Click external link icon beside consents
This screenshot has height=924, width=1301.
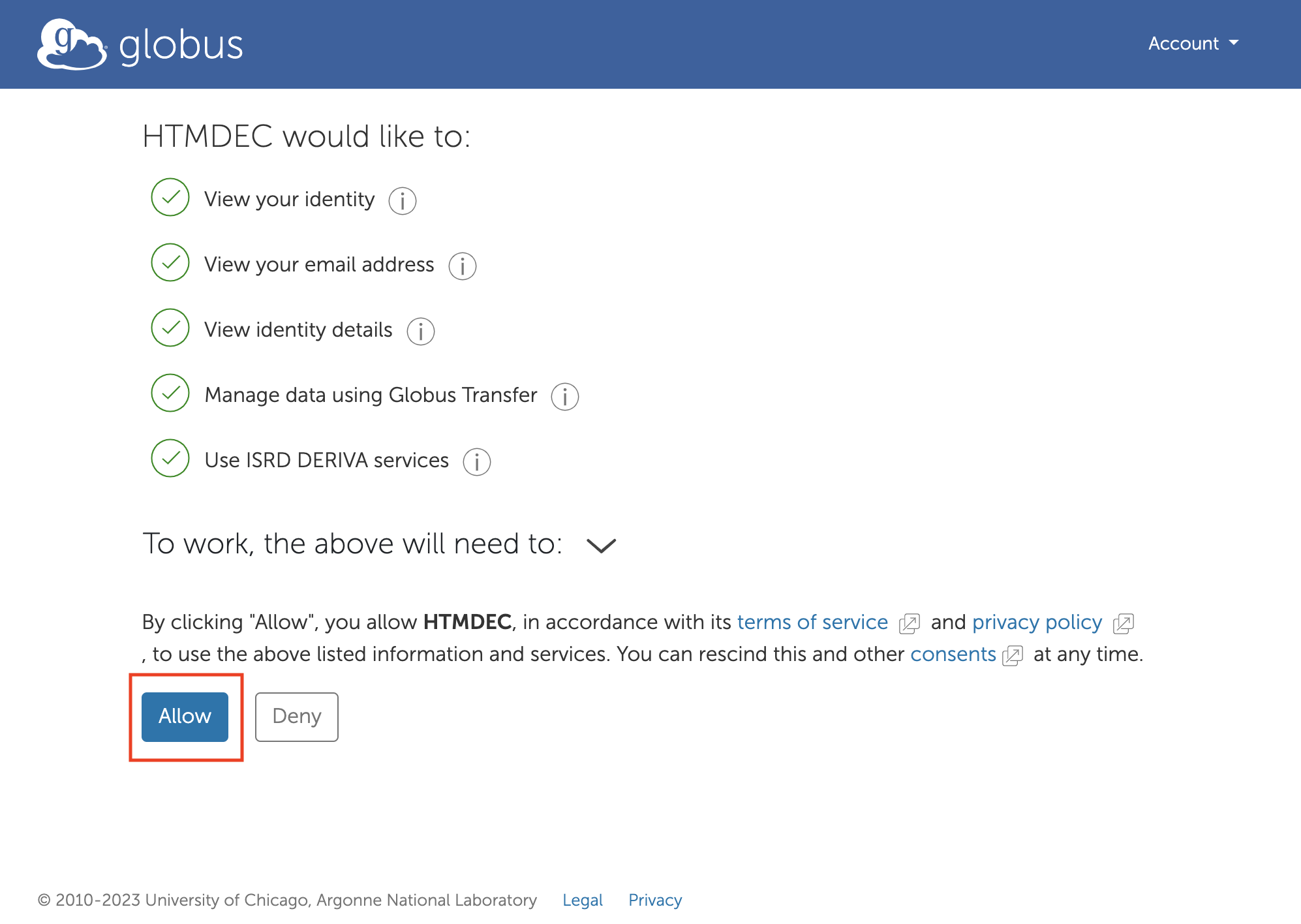1013,655
